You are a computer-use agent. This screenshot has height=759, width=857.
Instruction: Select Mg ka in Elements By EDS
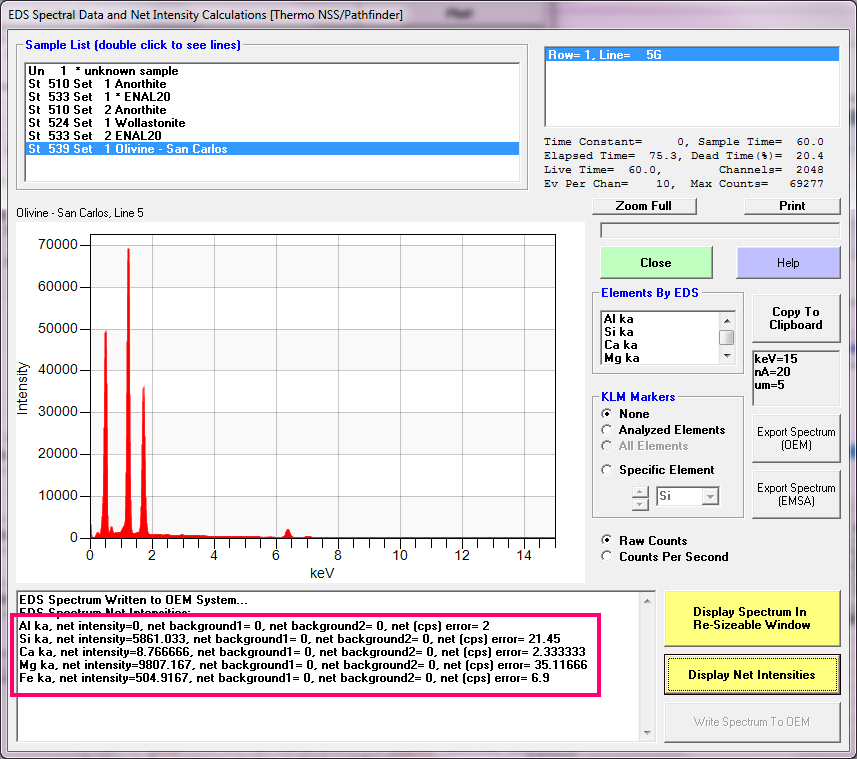[621, 357]
